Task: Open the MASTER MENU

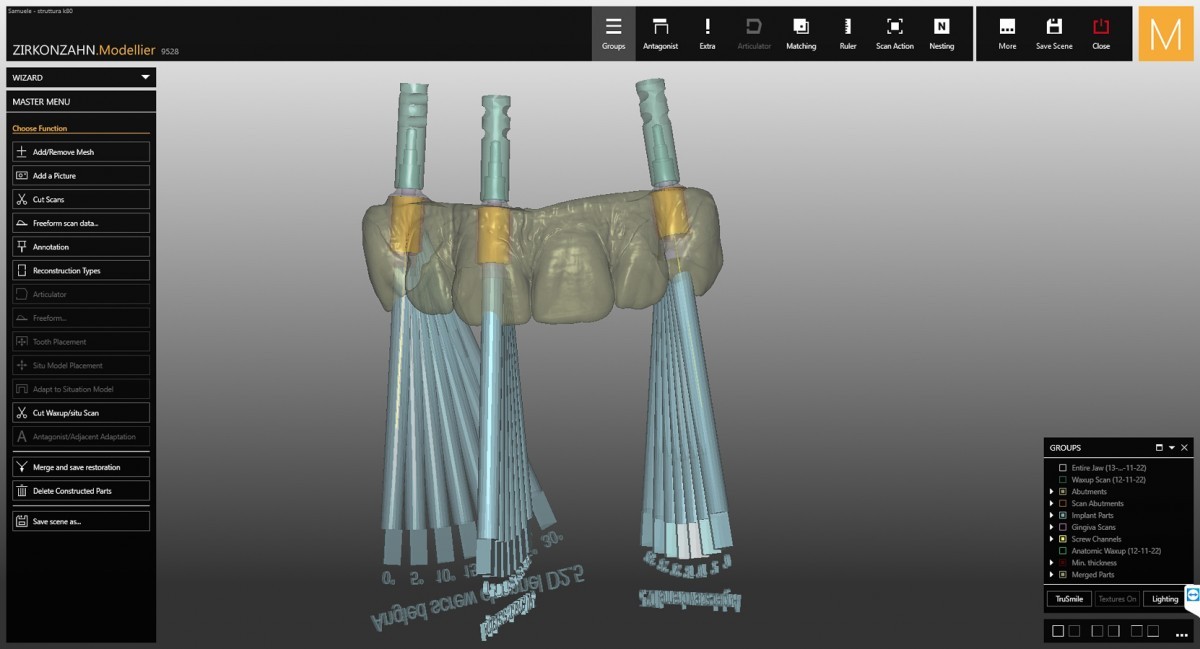Action: [x=80, y=101]
